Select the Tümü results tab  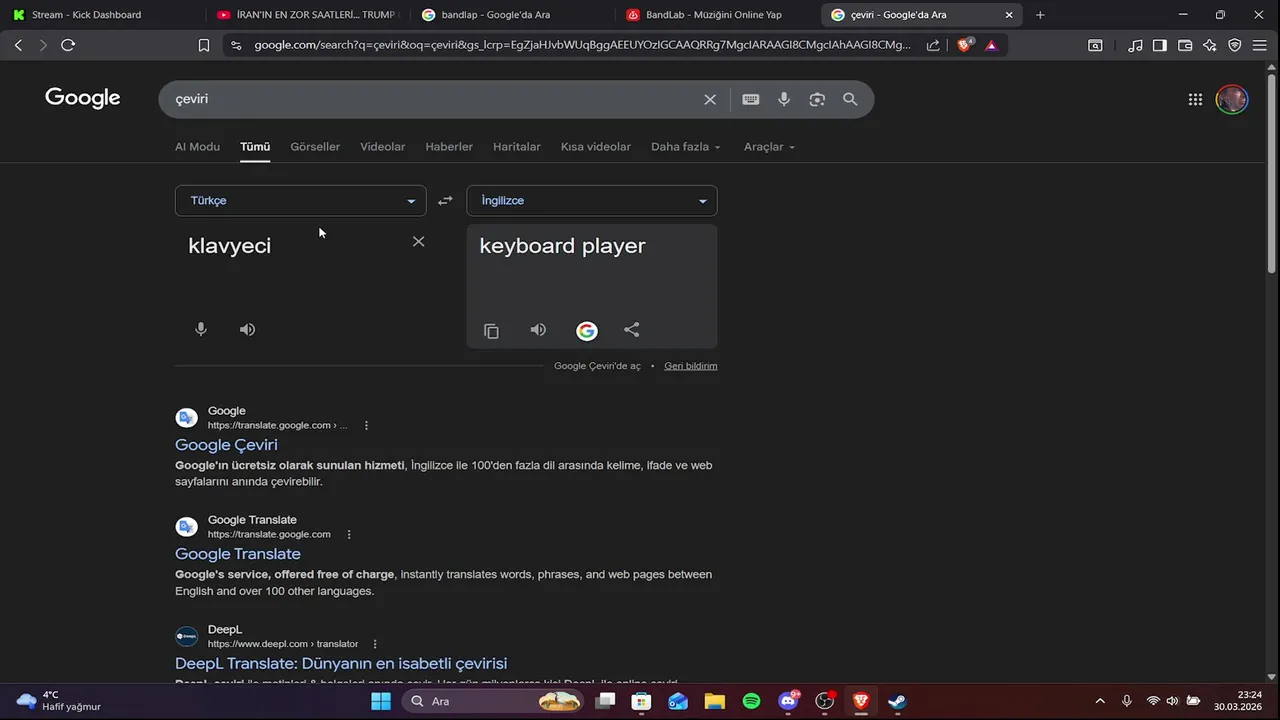(255, 147)
